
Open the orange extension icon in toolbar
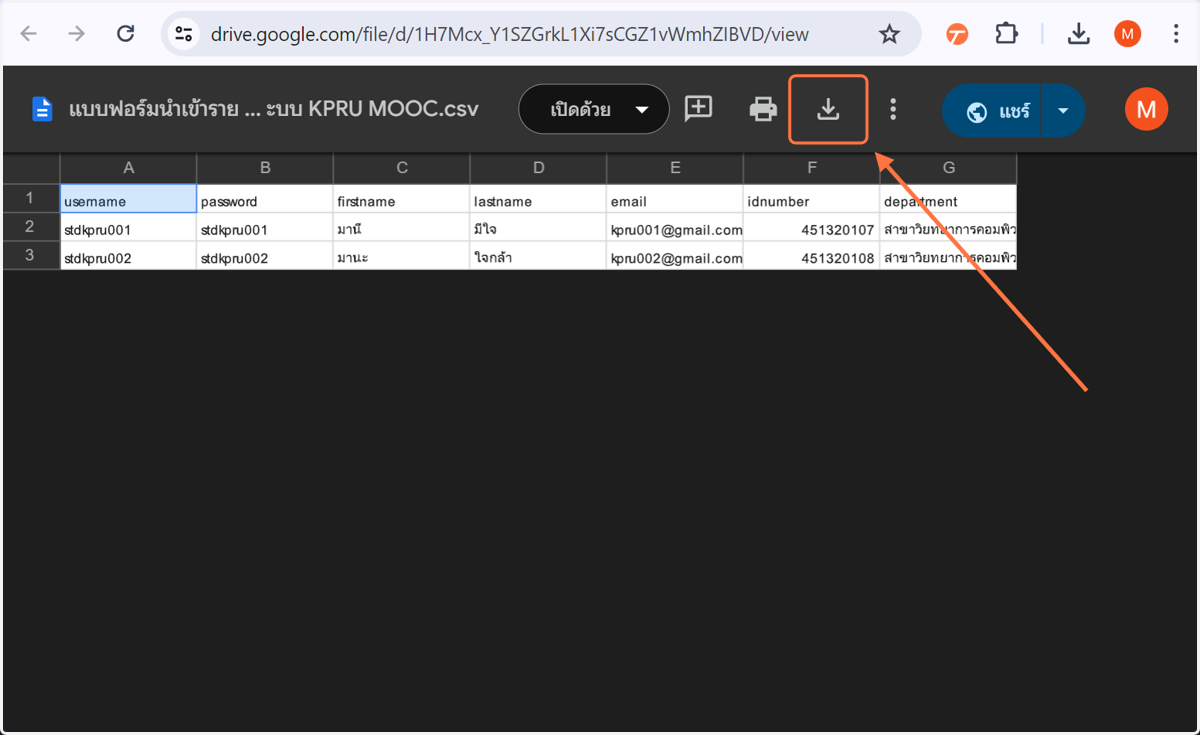pyautogui.click(x=957, y=35)
